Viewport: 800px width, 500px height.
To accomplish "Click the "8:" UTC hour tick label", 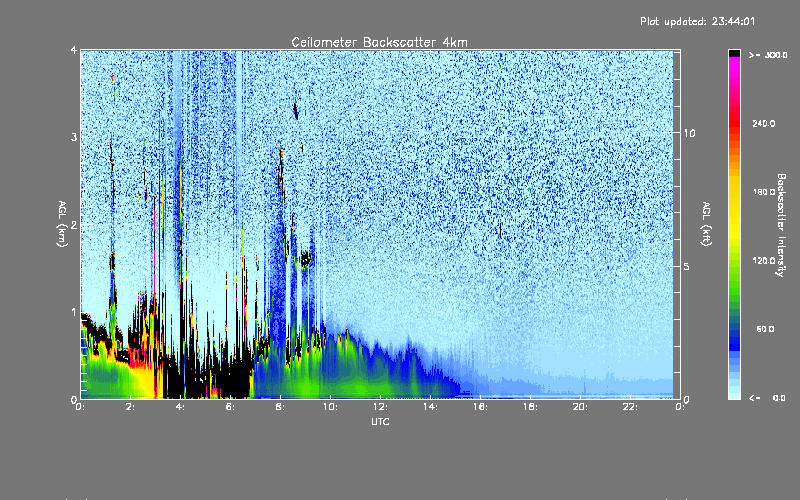I will tap(280, 407).
